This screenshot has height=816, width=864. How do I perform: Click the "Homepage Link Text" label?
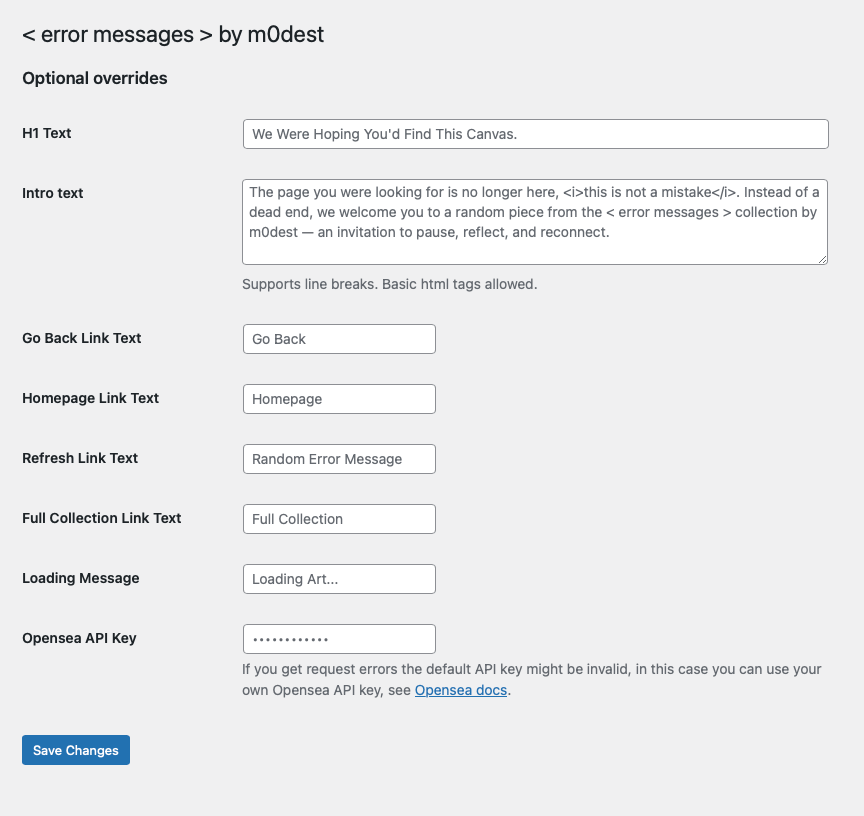(91, 398)
